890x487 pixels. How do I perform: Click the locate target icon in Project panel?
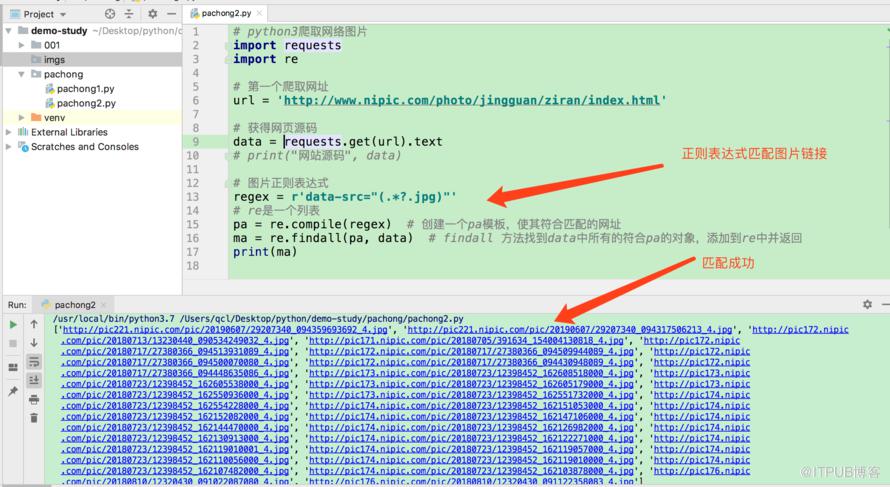coord(110,14)
